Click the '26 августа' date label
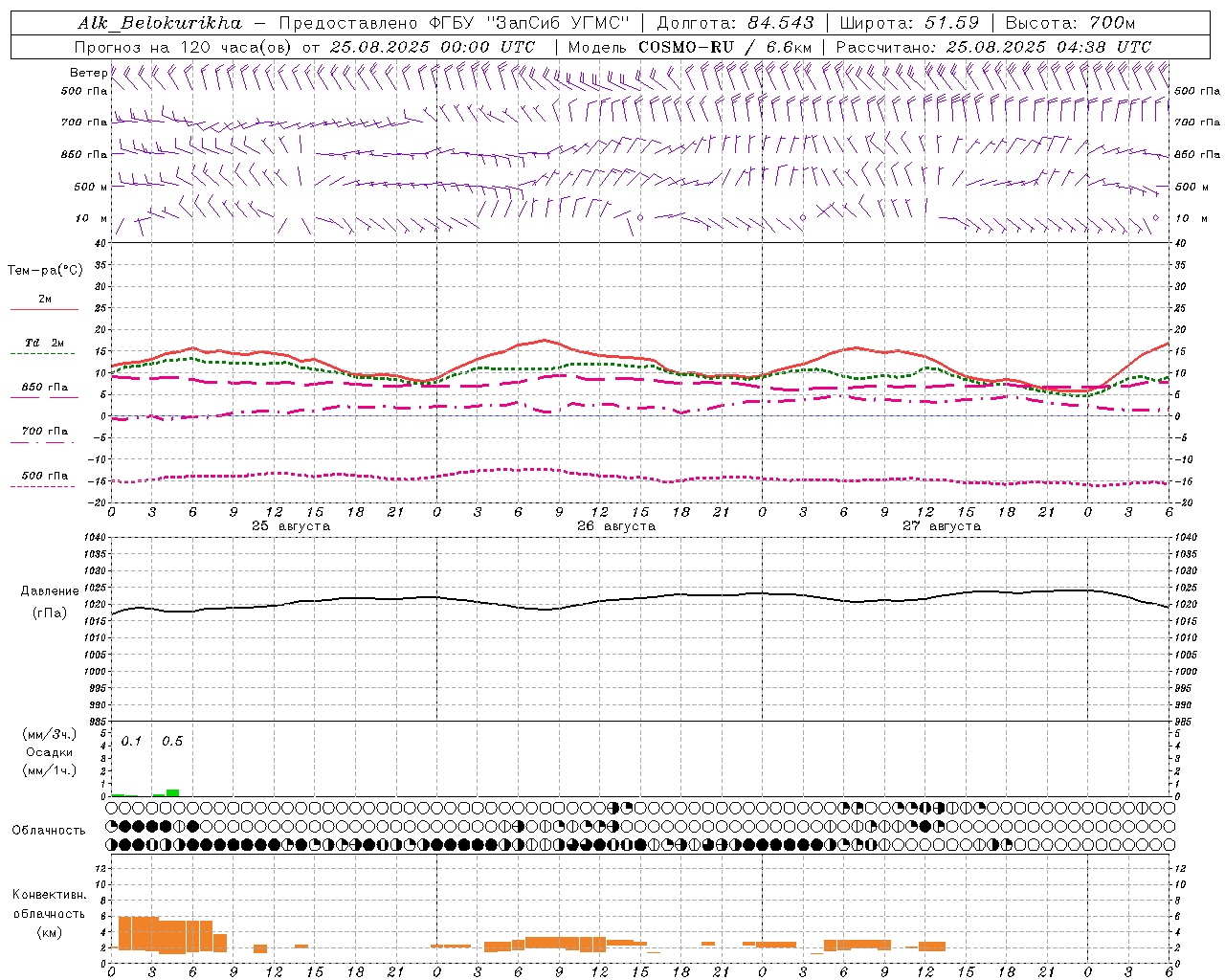The image size is (1225, 980). [616, 526]
